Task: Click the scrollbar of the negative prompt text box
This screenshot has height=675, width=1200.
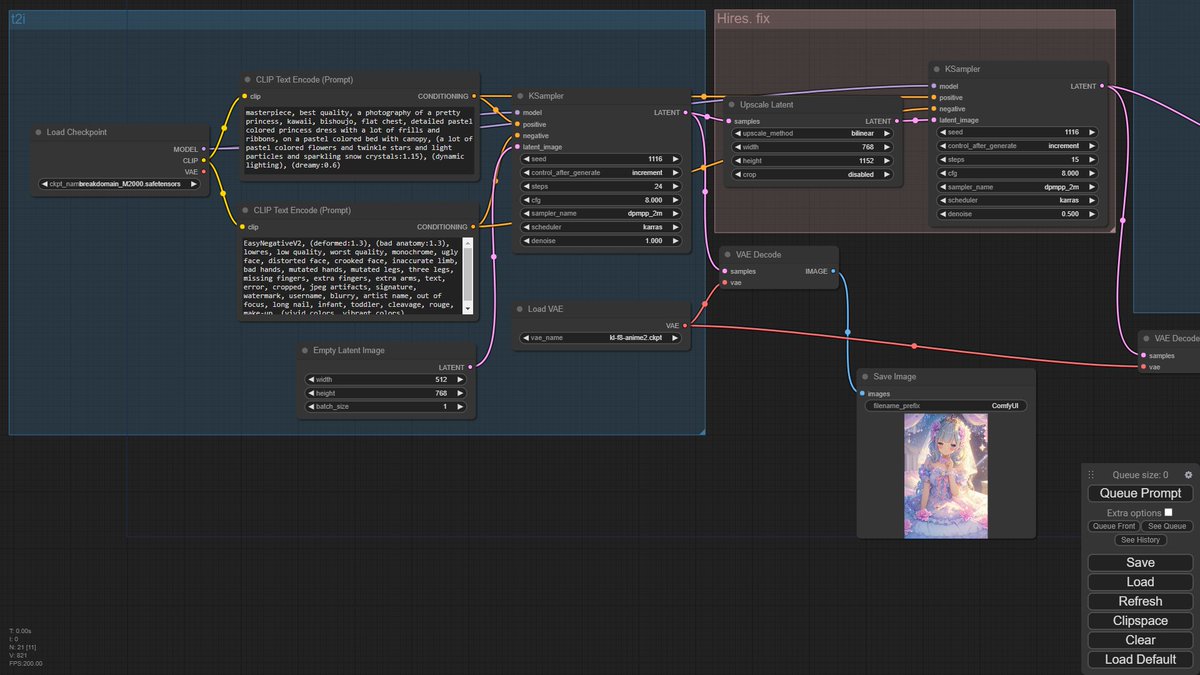Action: [x=469, y=276]
